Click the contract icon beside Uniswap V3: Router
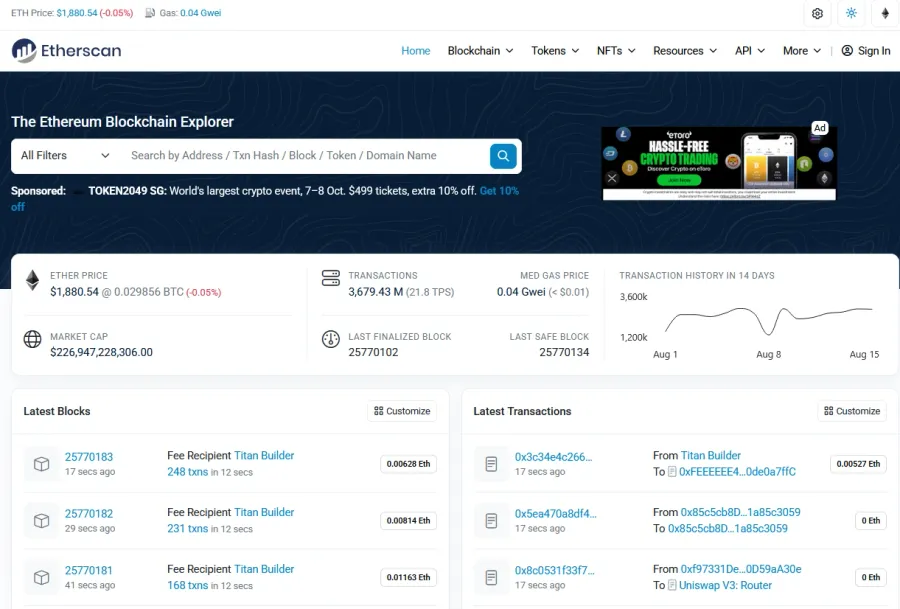Viewport: 900px width, 609px height. coord(672,585)
